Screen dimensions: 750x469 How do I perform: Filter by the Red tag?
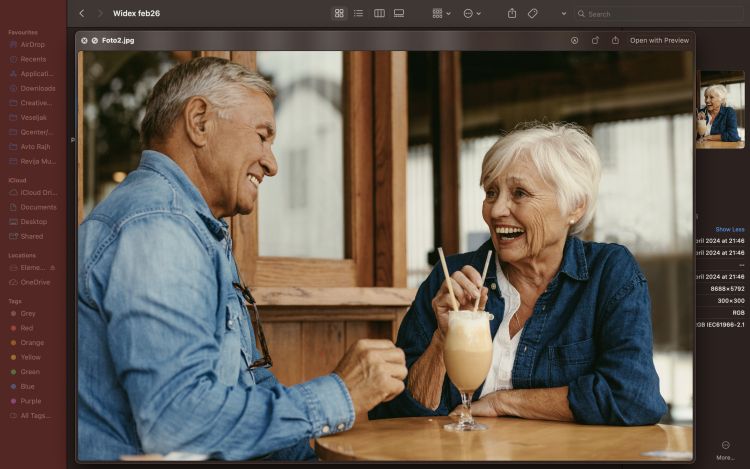(27, 328)
